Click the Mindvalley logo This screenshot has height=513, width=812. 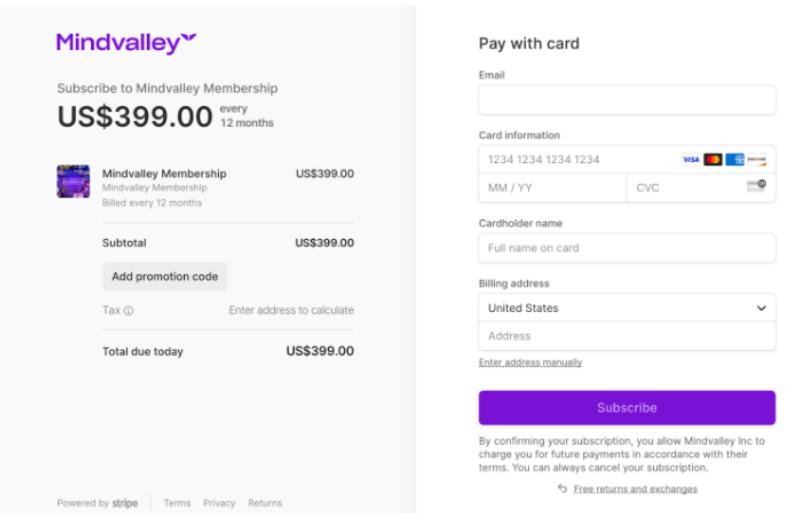tap(126, 43)
